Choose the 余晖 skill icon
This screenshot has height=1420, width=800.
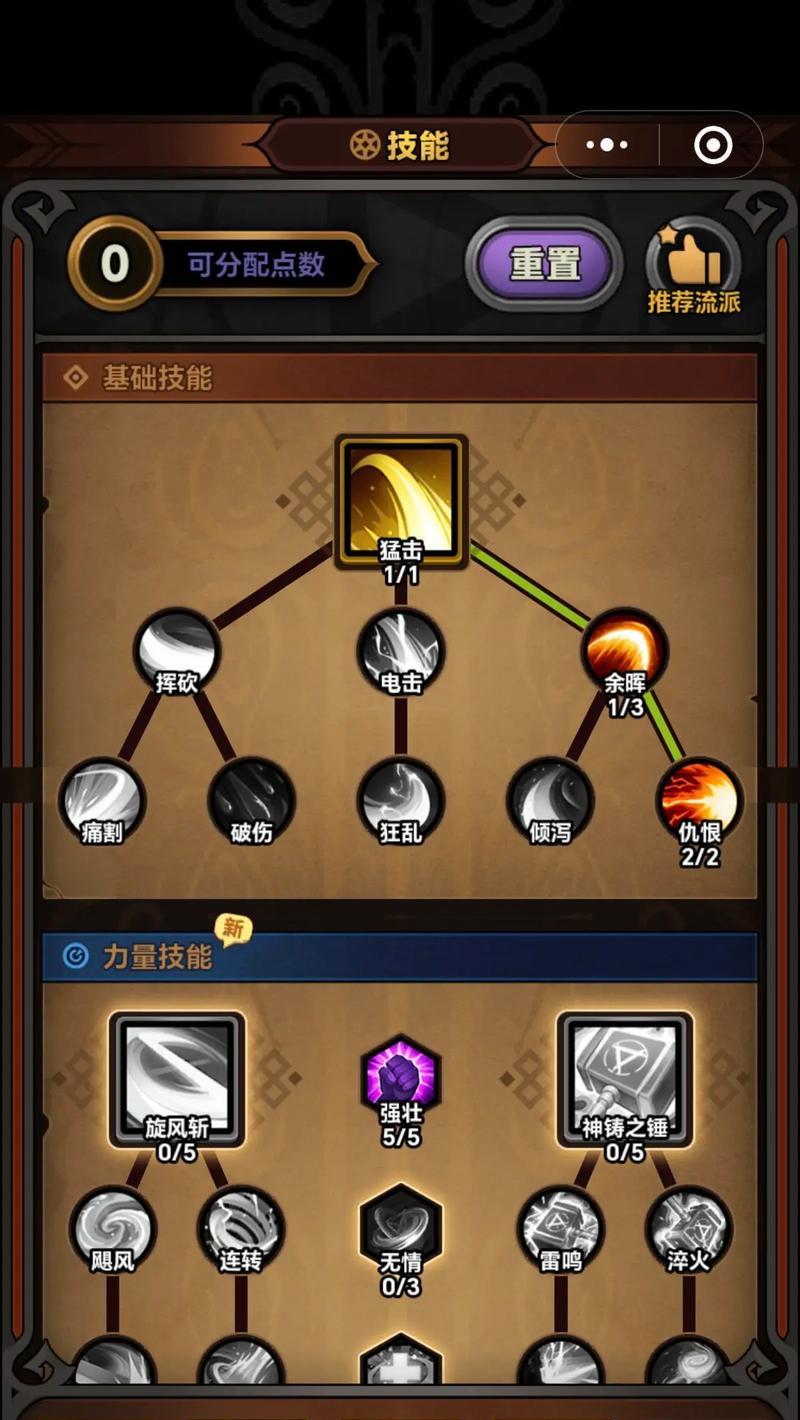click(624, 651)
